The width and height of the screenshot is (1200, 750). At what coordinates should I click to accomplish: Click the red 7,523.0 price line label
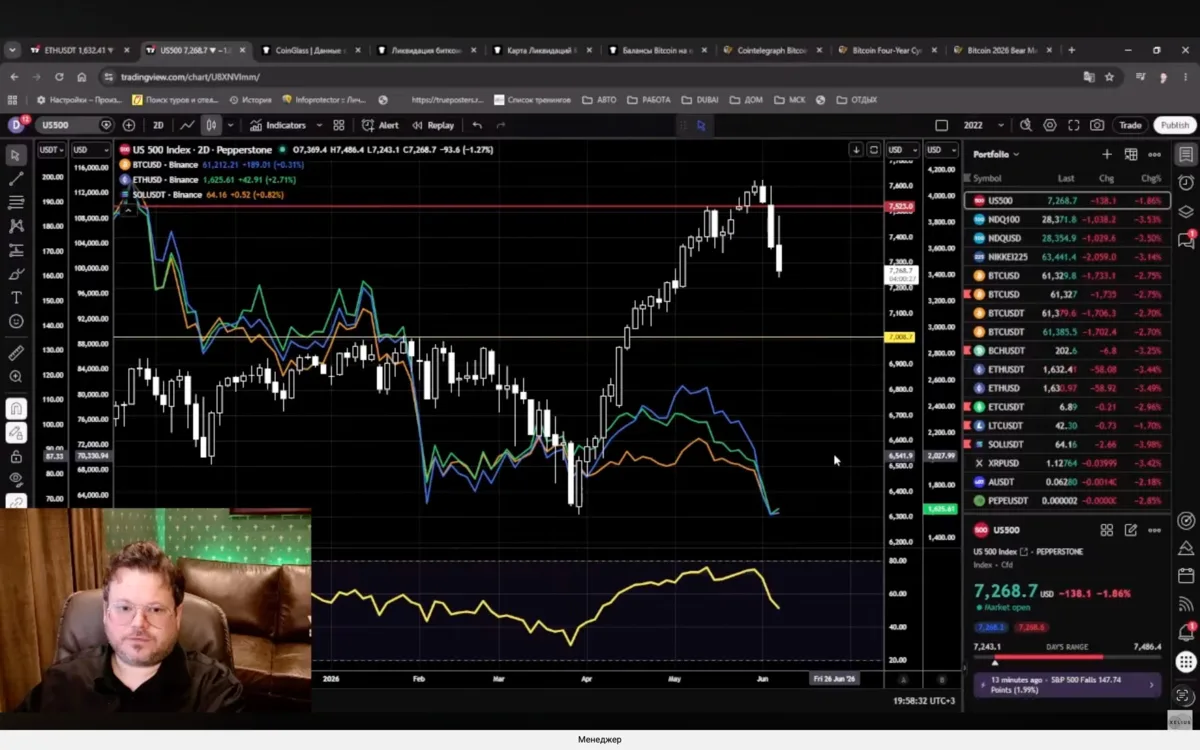coord(900,206)
